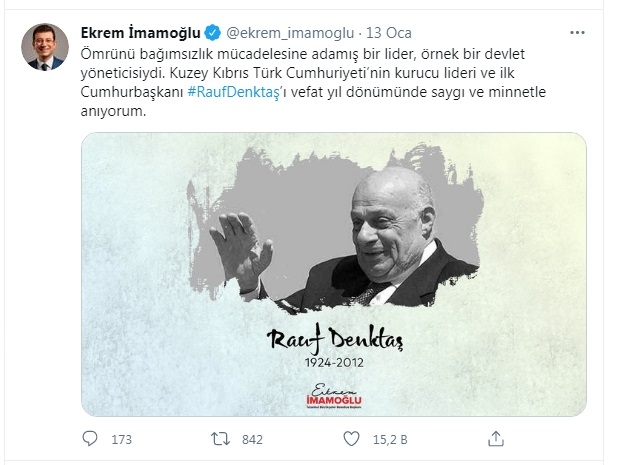
Task: Click the reply speech bubble icon
Action: [90, 438]
